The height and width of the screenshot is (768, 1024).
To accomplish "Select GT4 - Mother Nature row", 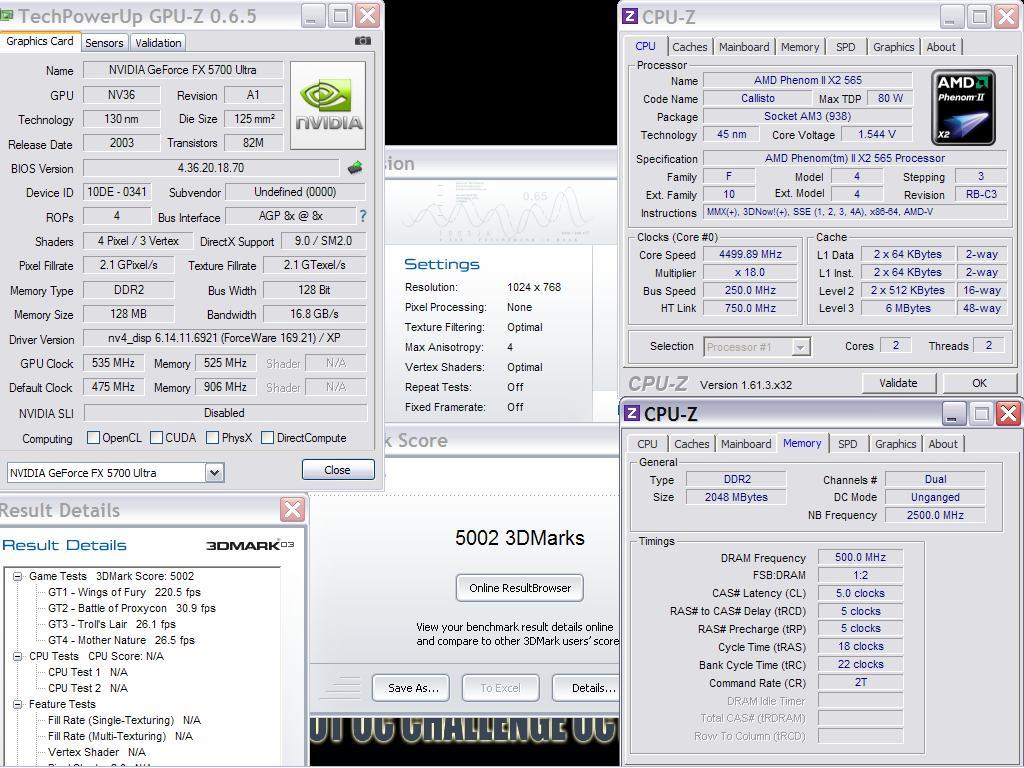I will pyautogui.click(x=121, y=640).
